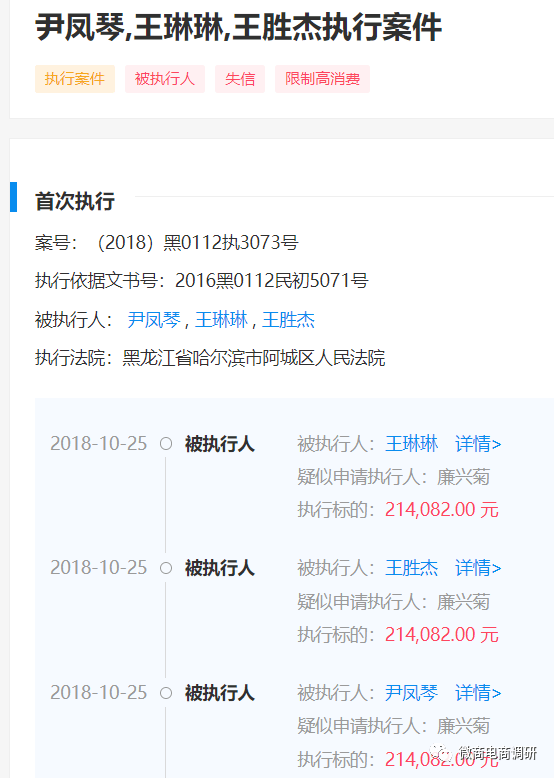Open 尹凤琴 link in third timeline entry
This screenshot has width=554, height=778.
[412, 693]
